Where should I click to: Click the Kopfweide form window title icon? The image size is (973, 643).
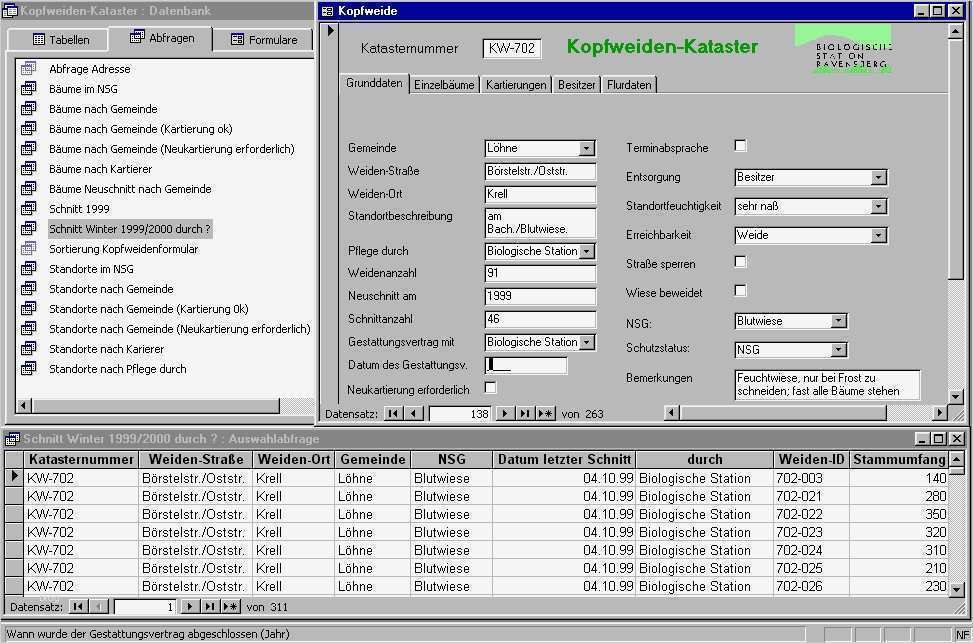coord(328,11)
